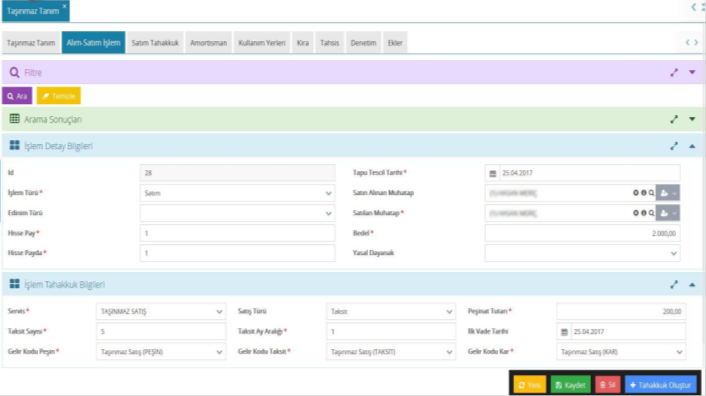Viewport: 706px width, 396px height.
Task: Switch to the Tahsis tab
Action: (x=330, y=43)
